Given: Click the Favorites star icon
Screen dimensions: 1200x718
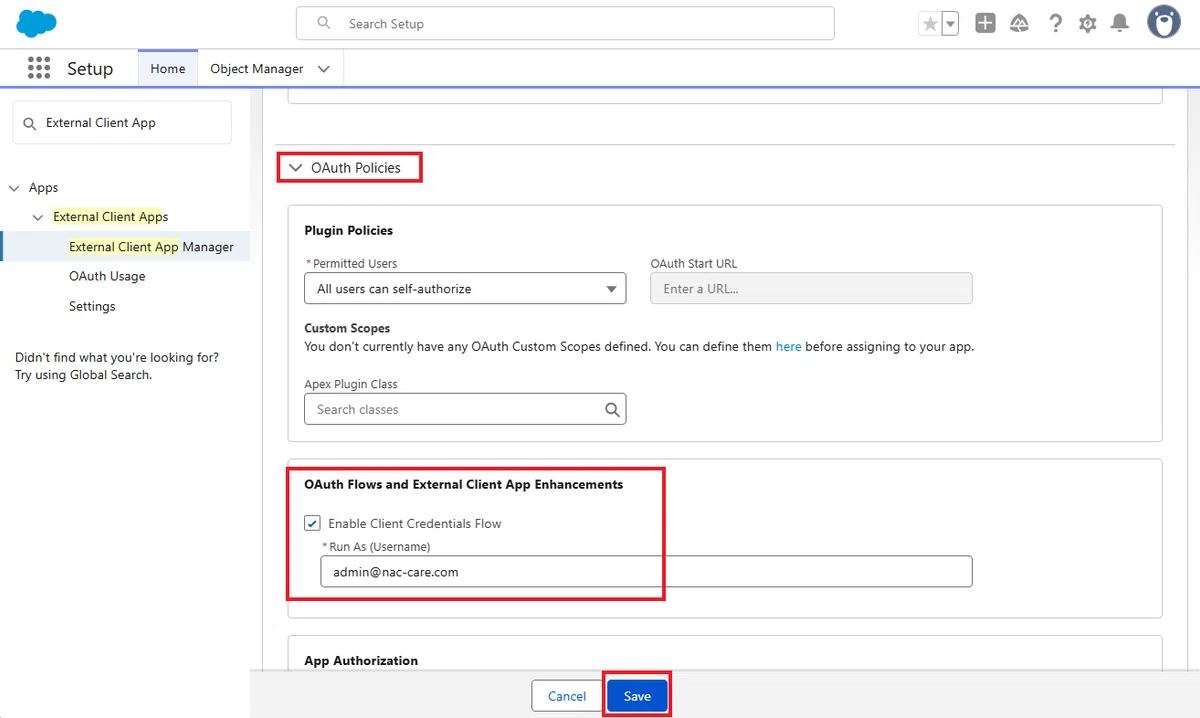Looking at the screenshot, I should coord(930,24).
